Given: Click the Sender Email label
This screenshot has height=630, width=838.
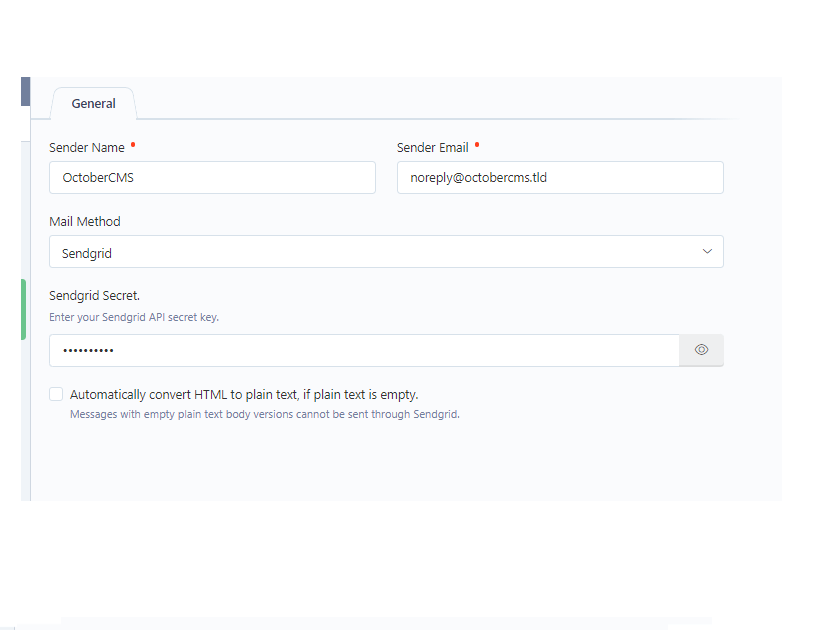Looking at the screenshot, I should 432,148.
